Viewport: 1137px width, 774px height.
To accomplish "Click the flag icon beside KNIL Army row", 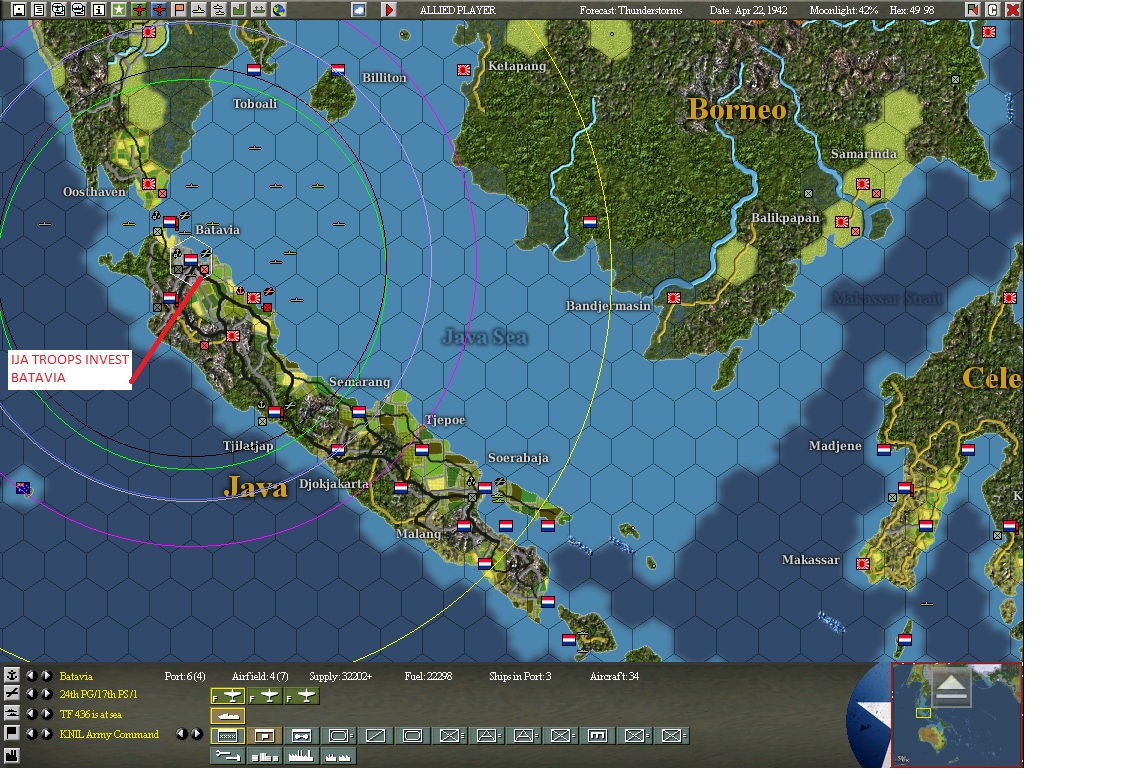I will tap(12, 733).
